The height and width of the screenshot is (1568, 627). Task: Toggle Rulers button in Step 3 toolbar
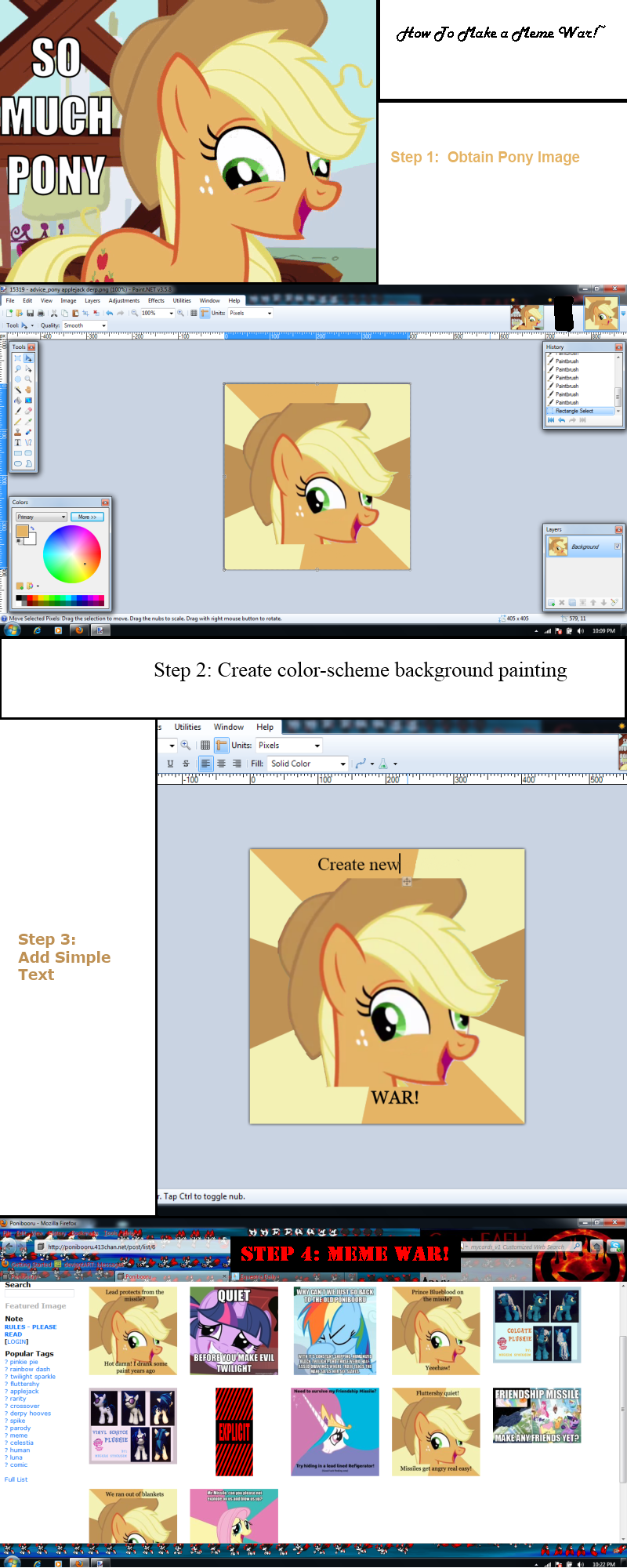click(222, 746)
